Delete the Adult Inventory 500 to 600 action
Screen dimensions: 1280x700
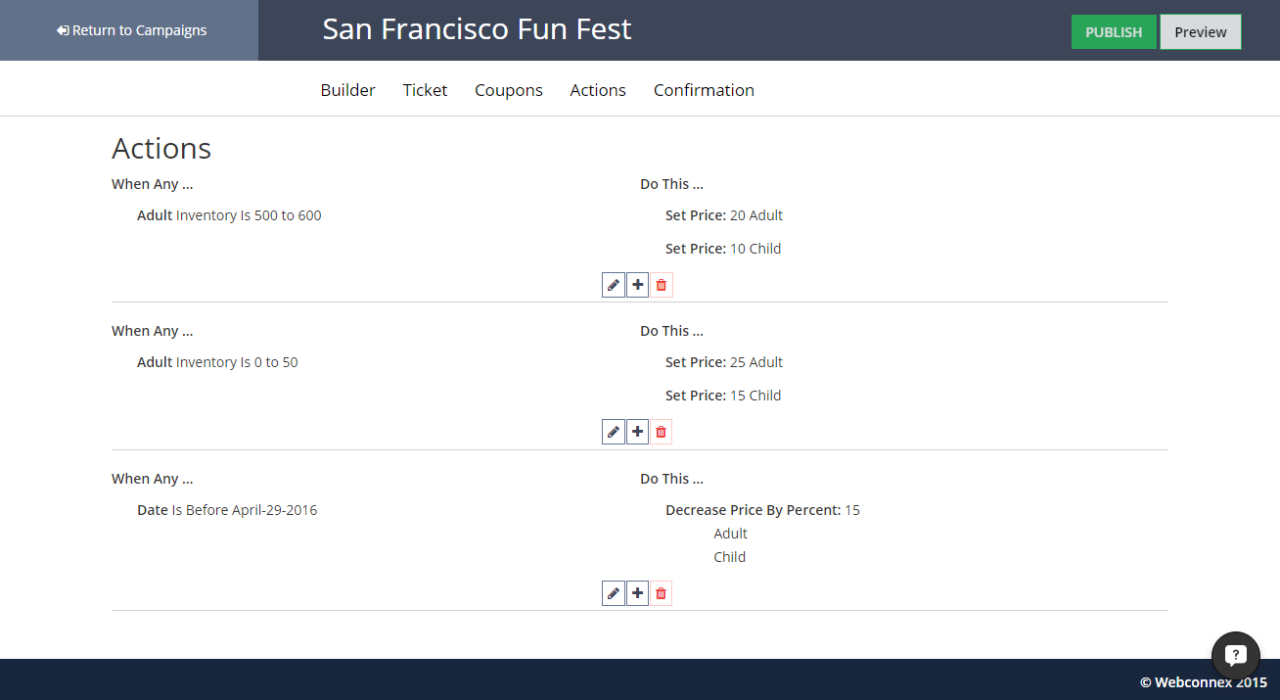coord(661,285)
